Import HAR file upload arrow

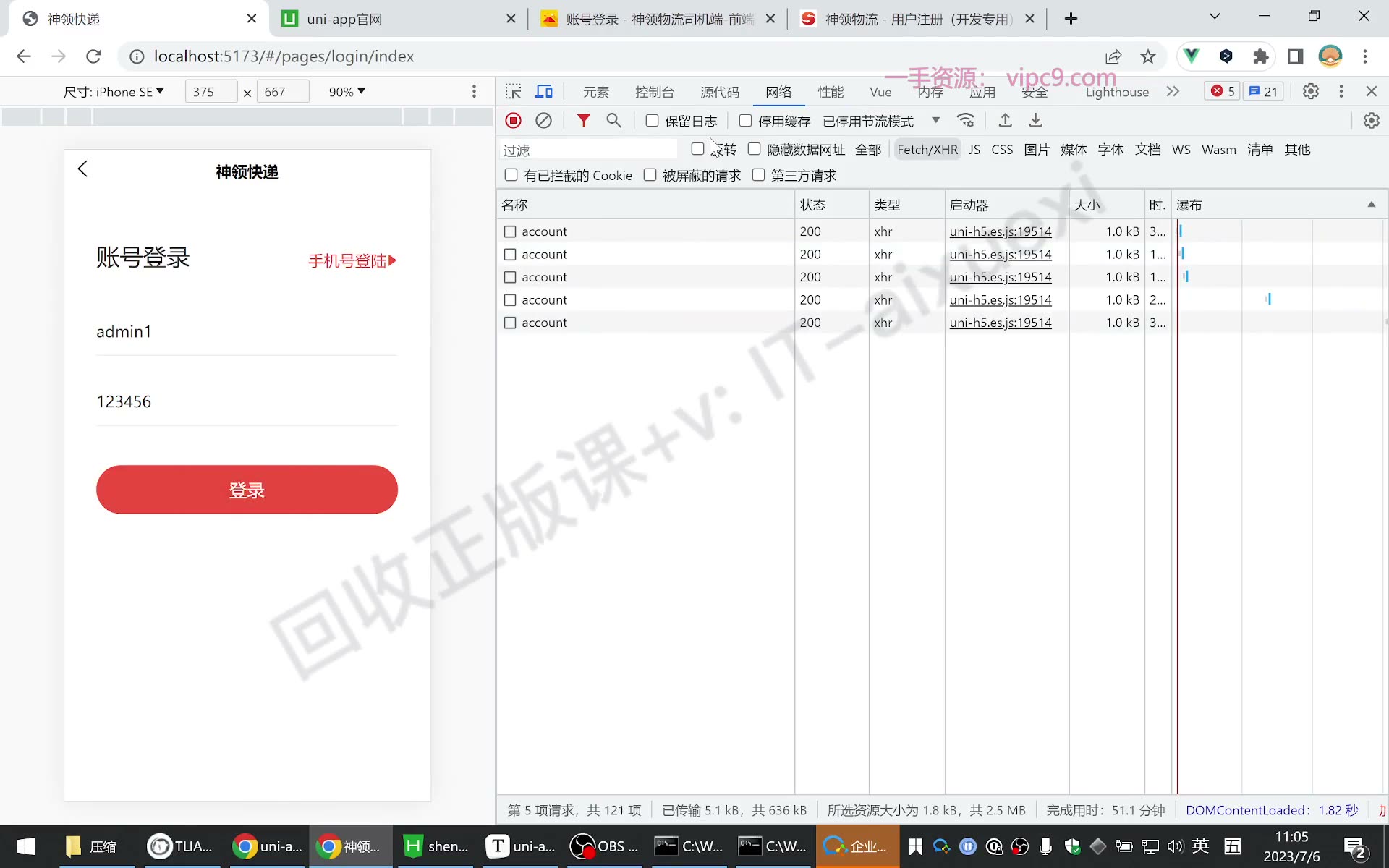(1005, 121)
